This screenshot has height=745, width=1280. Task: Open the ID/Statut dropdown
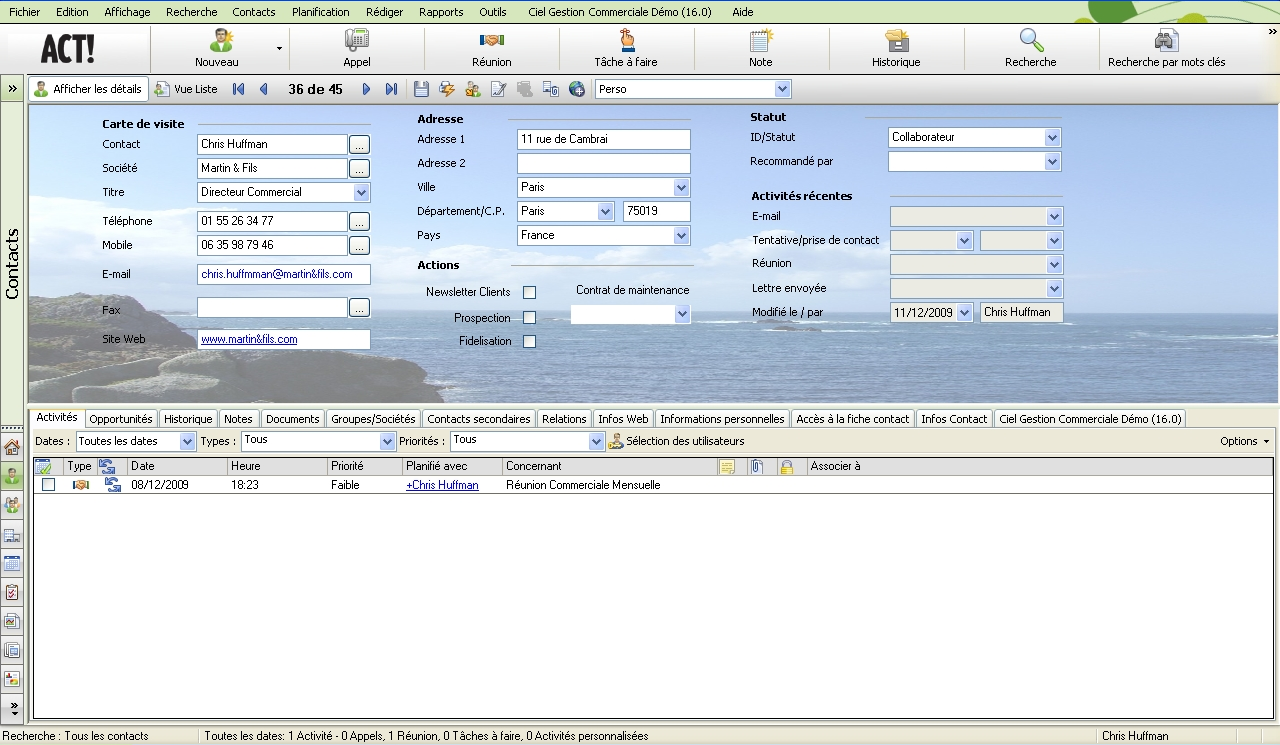pyautogui.click(x=1052, y=137)
